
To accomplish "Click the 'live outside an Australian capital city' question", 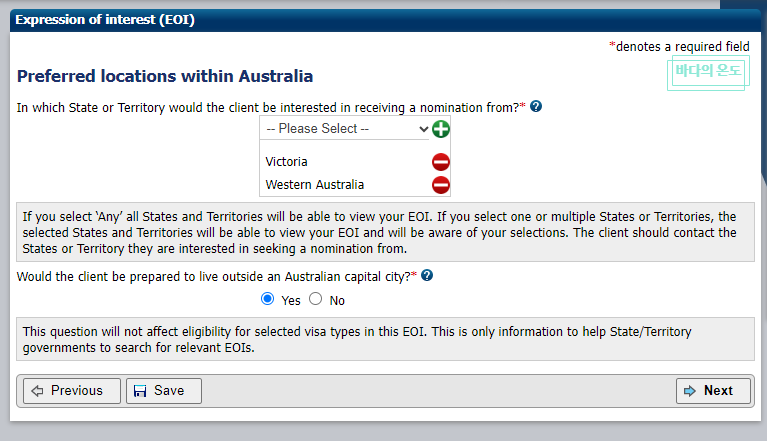I will [x=214, y=275].
